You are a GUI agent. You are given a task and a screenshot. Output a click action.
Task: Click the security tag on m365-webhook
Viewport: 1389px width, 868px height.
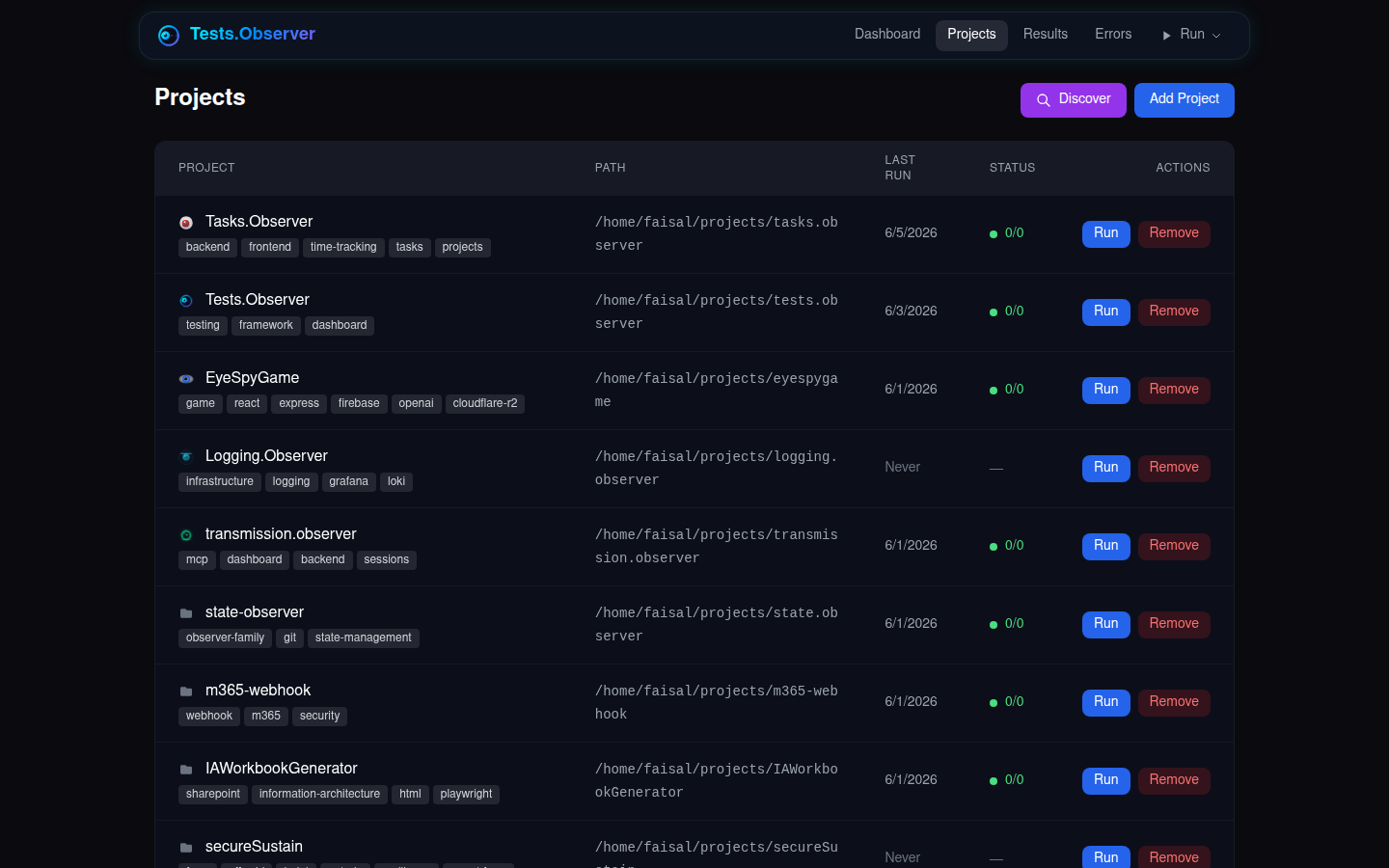(x=319, y=717)
